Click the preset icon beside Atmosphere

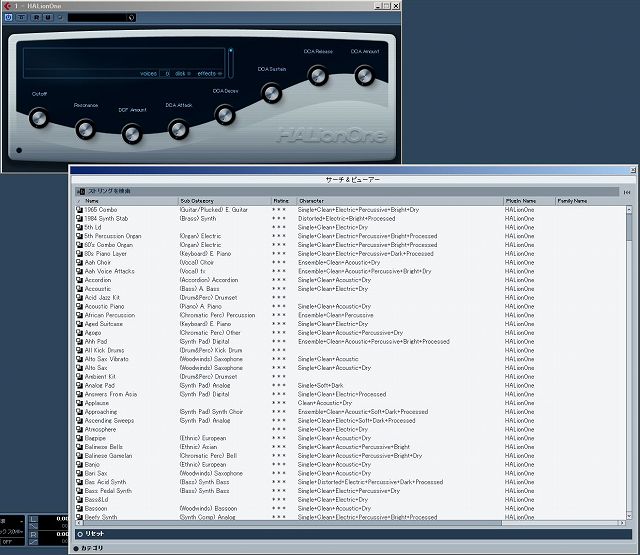click(x=80, y=429)
